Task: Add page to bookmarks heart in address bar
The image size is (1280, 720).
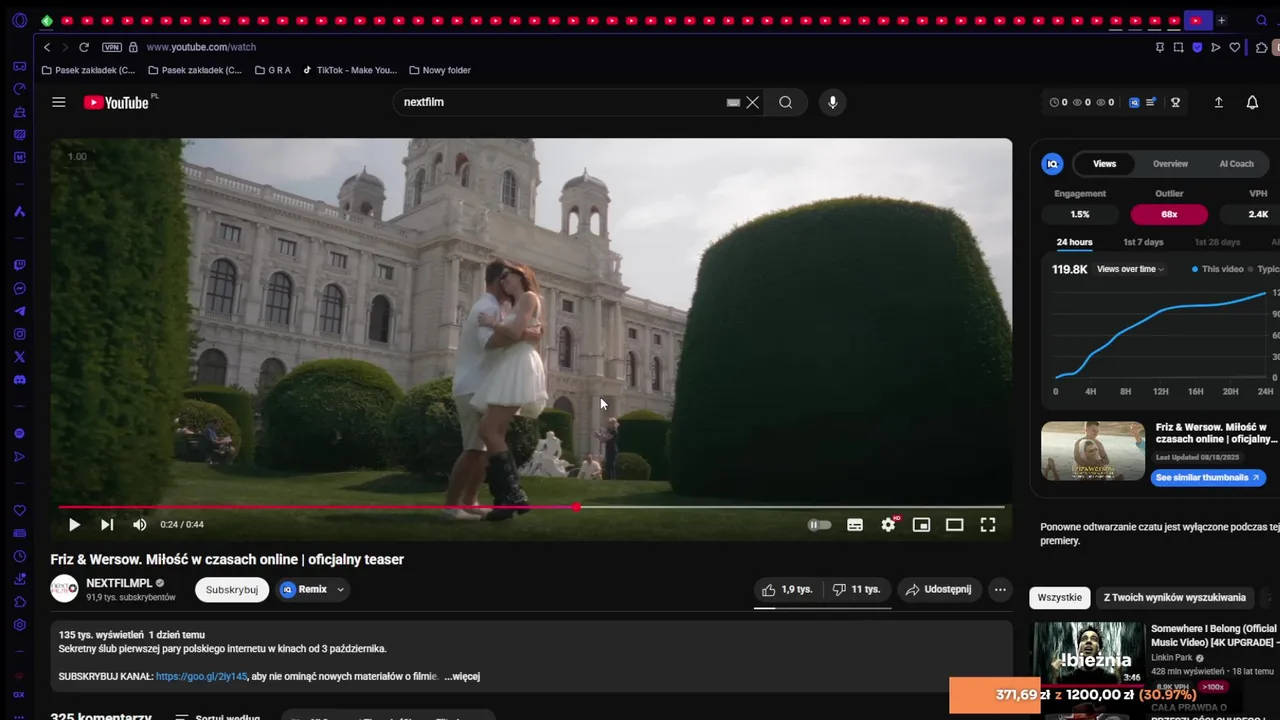Action: tap(1235, 47)
